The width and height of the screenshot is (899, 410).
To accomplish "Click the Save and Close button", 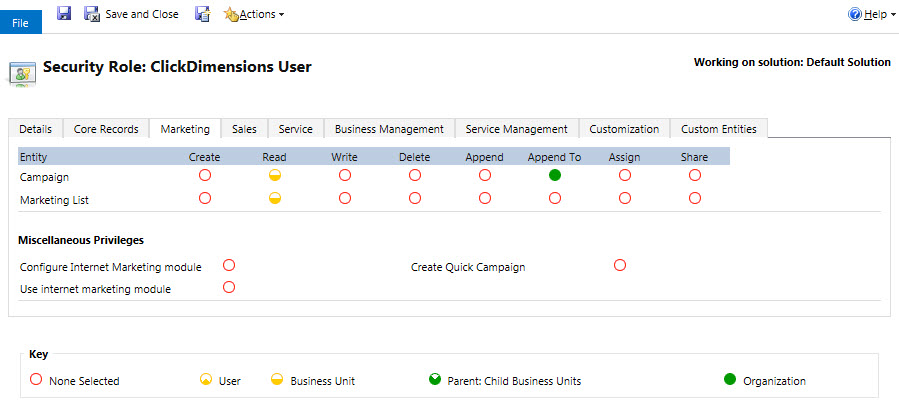I will [134, 14].
